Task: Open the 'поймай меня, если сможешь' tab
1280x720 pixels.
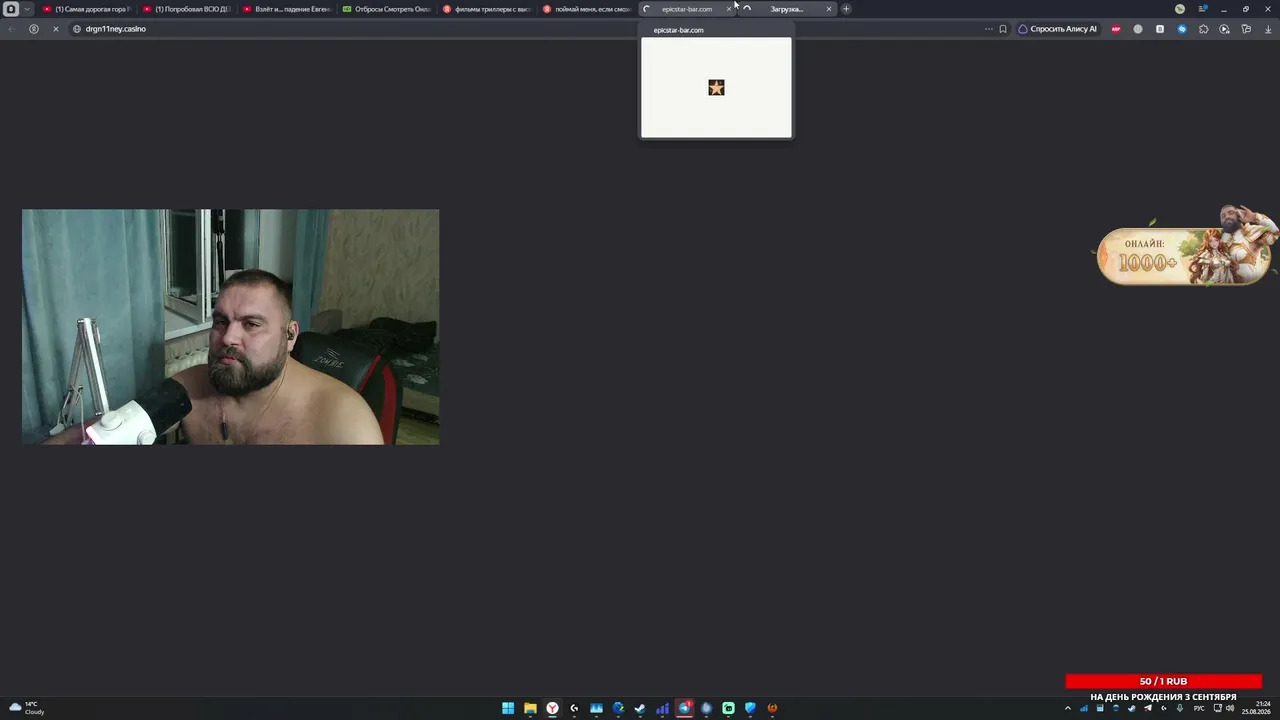Action: click(x=588, y=9)
